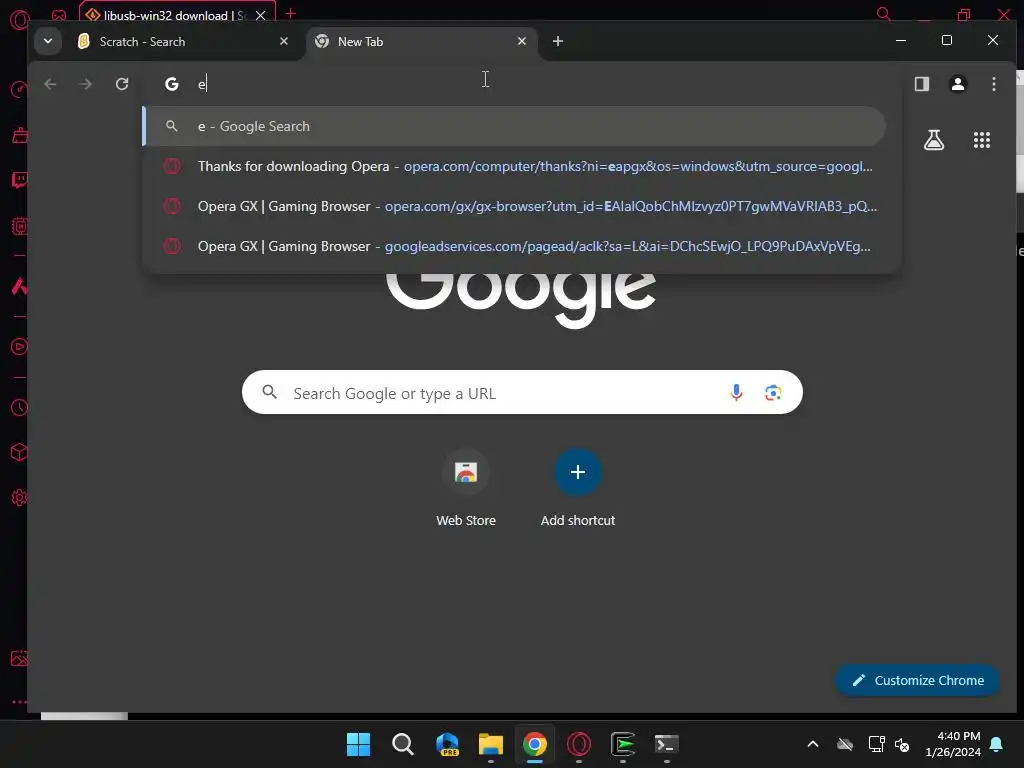Image resolution: width=1024 pixels, height=768 pixels.
Task: Click the address bar text field
Action: click(522, 84)
